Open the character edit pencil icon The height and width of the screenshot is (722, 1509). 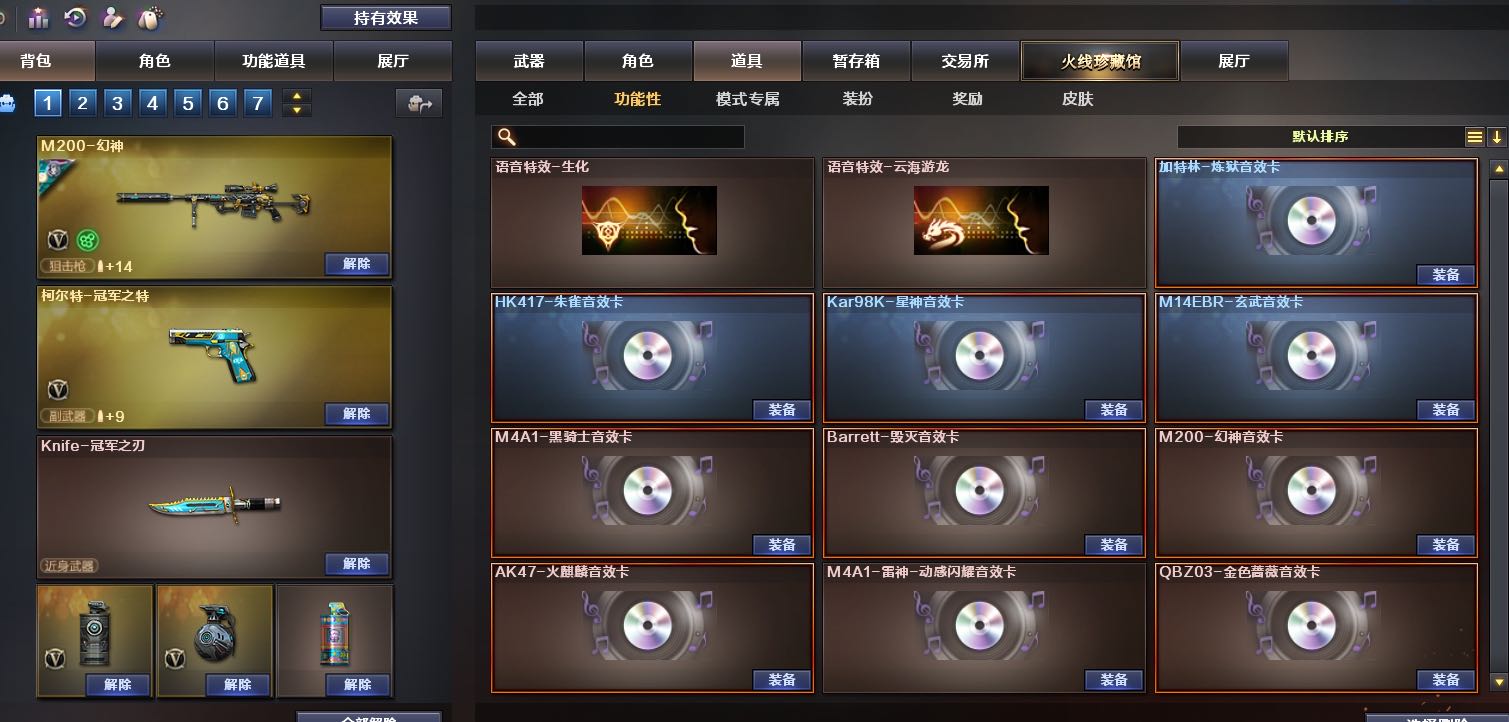click(113, 17)
